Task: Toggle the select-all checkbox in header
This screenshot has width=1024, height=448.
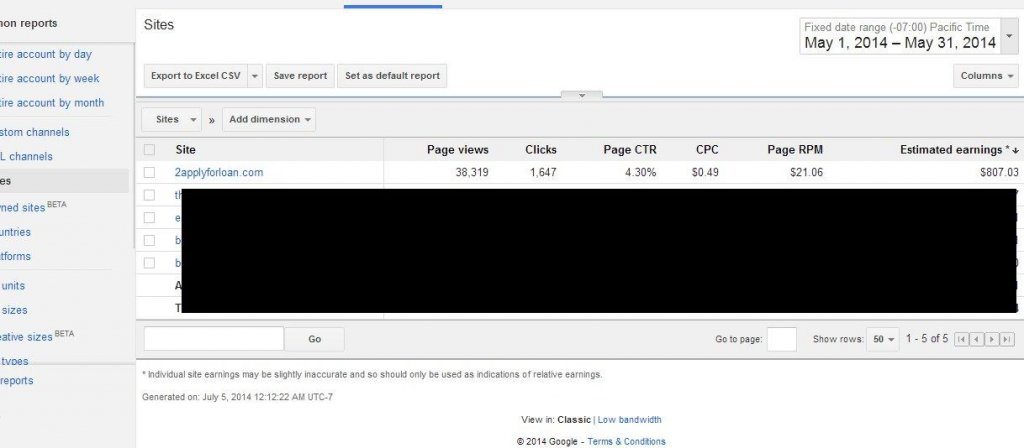Action: (x=150, y=150)
